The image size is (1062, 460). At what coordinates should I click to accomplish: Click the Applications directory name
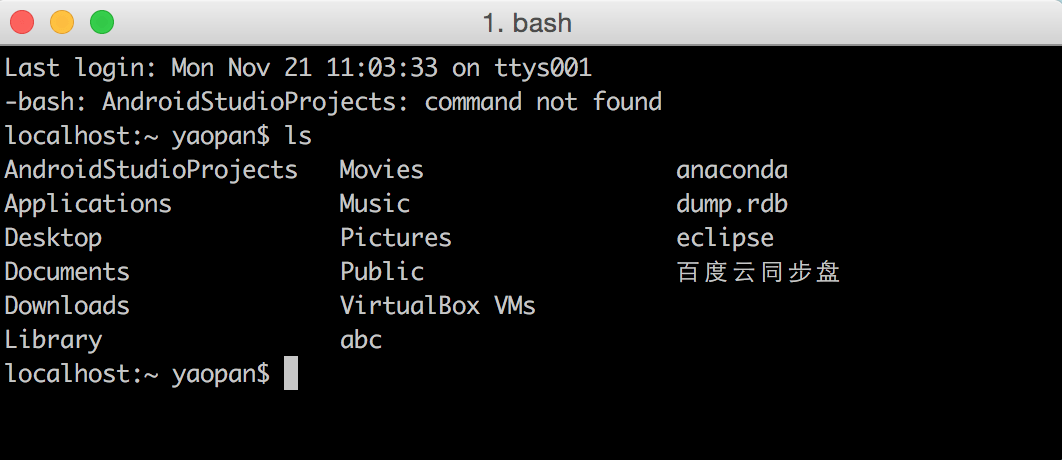[88, 204]
